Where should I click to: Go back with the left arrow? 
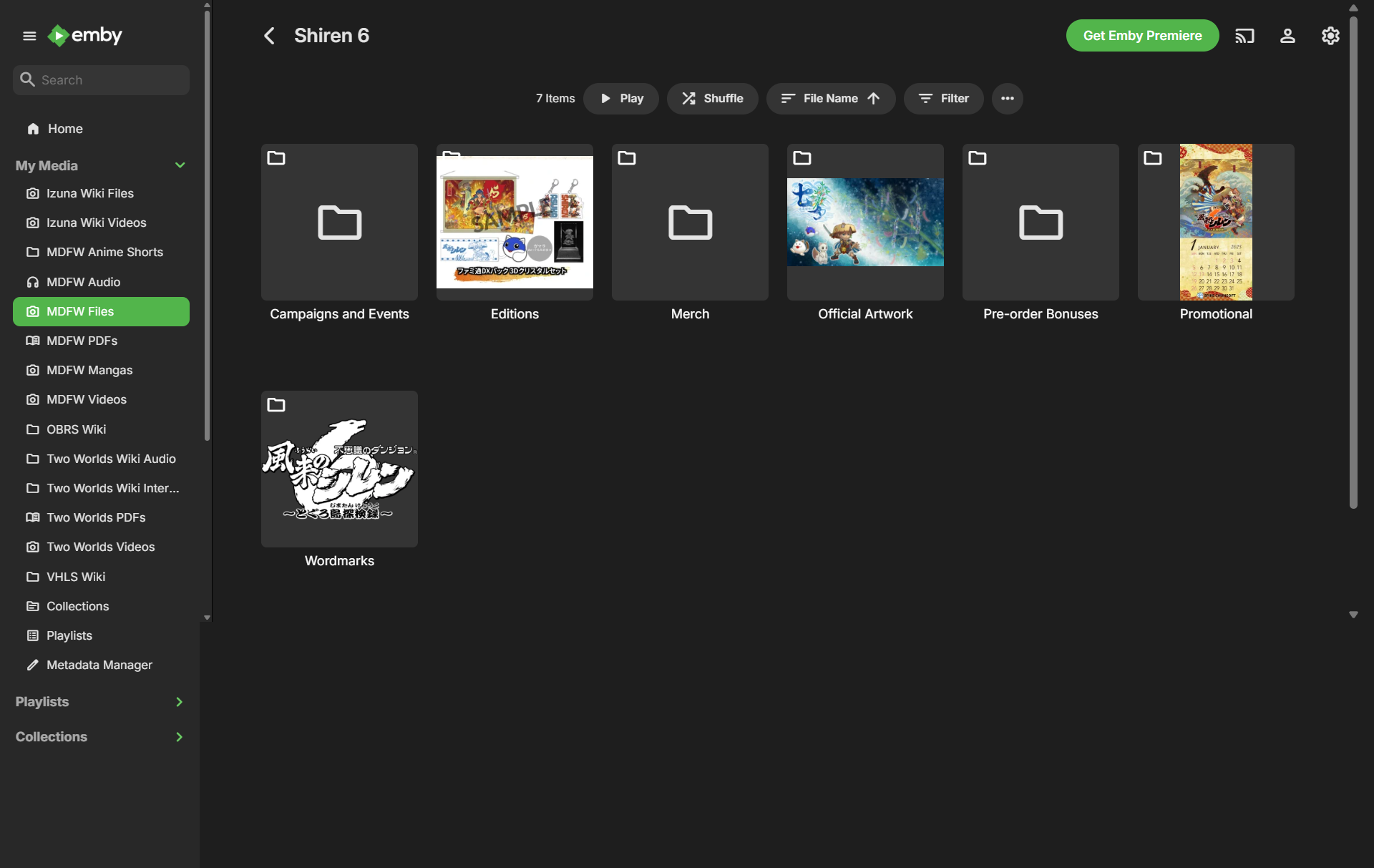tap(270, 36)
